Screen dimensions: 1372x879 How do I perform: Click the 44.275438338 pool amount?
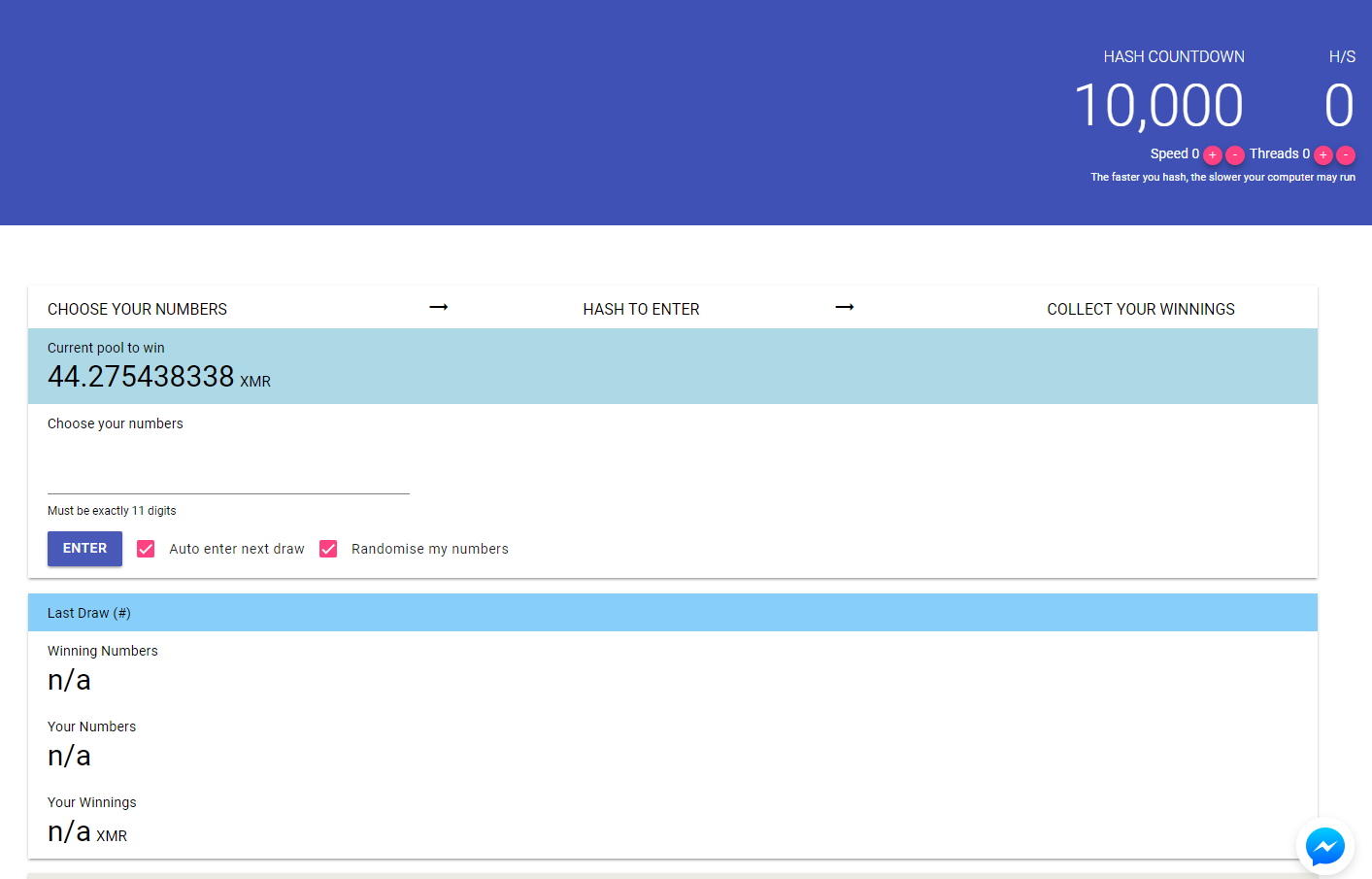(x=141, y=377)
